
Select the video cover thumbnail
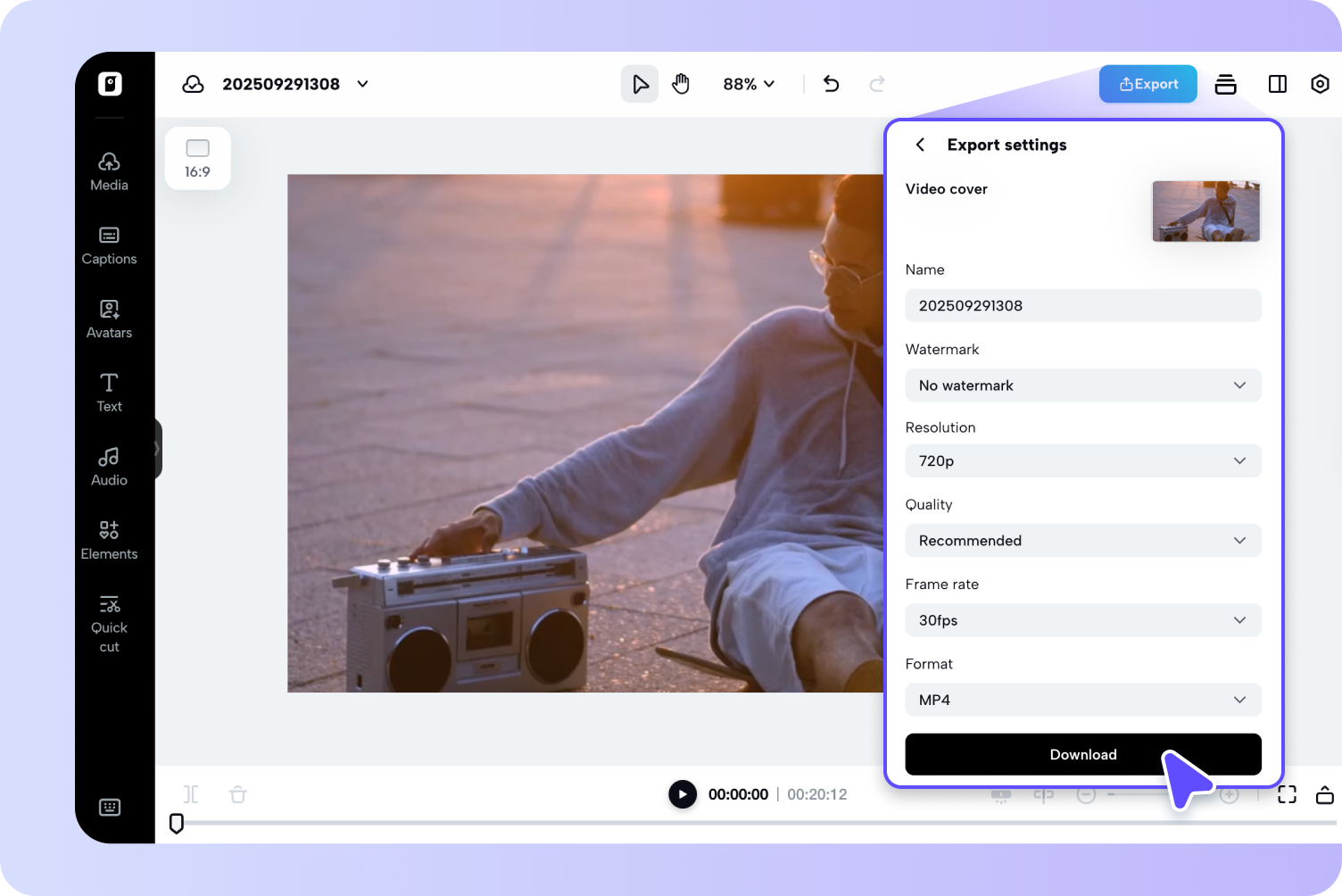[1206, 212]
